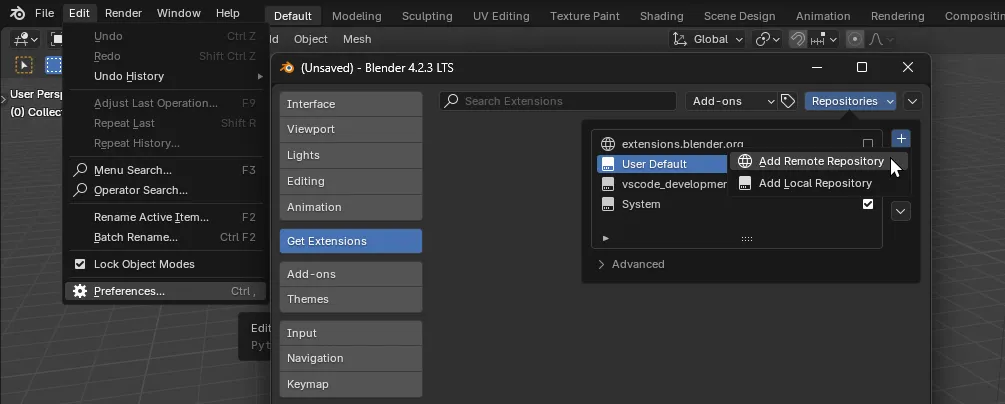Click the Search Extensions field

coord(558,101)
